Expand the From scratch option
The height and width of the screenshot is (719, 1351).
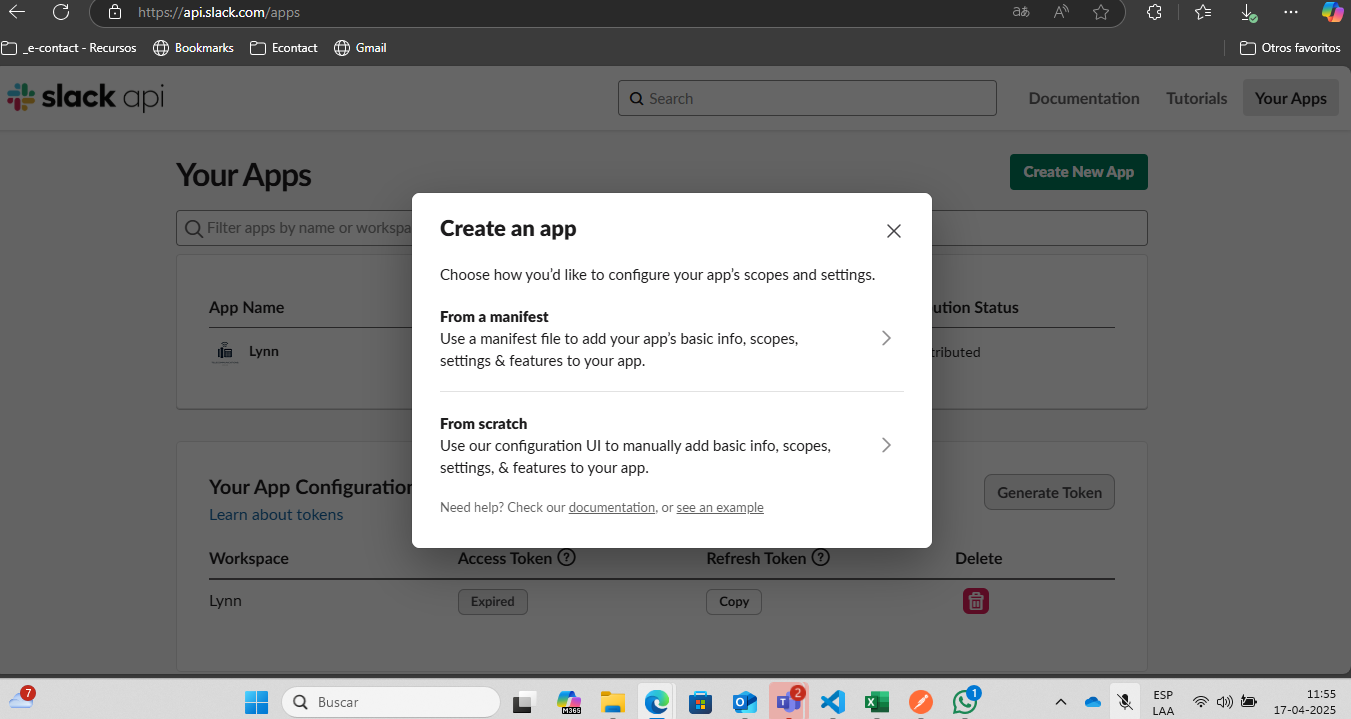[x=886, y=445]
